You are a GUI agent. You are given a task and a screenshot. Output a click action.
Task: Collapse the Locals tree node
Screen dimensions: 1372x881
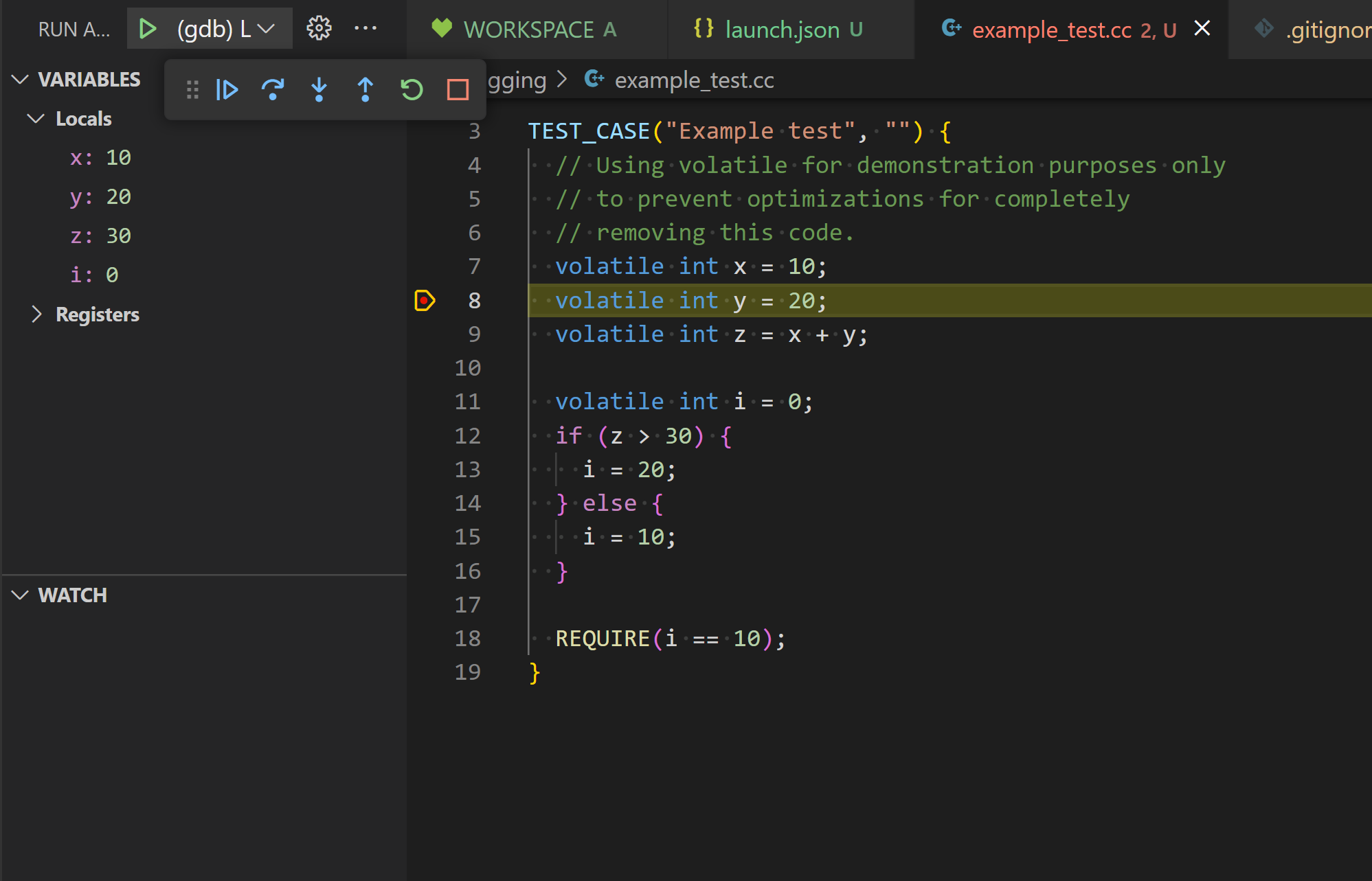click(36, 119)
